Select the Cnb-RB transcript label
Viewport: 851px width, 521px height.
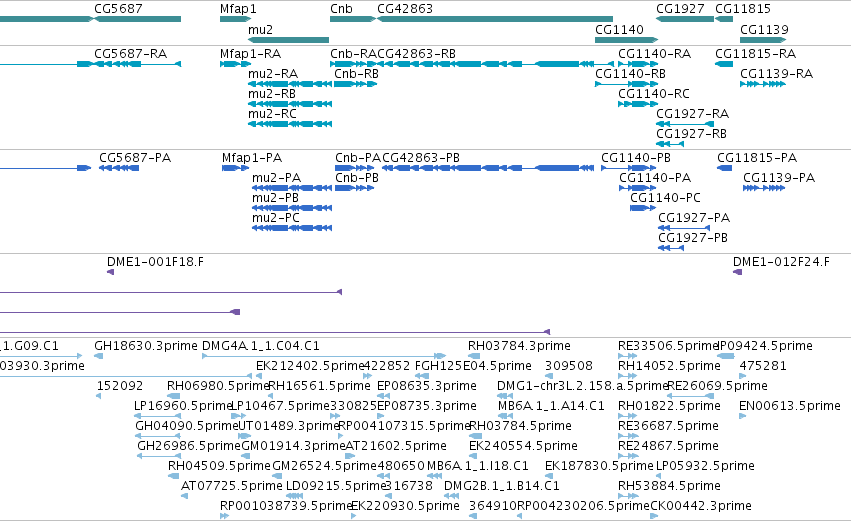coord(357,74)
